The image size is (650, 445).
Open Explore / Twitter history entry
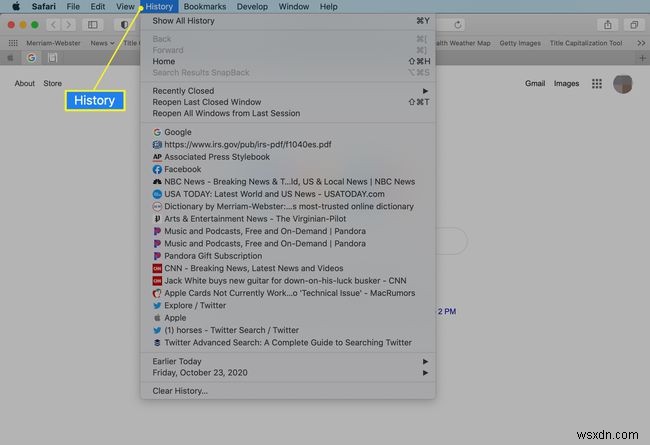(x=288, y=306)
